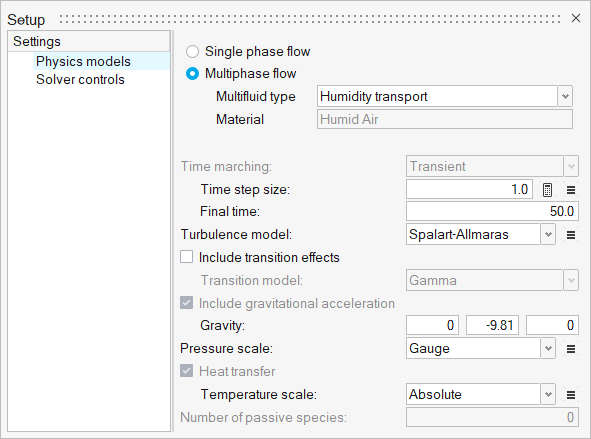Select Multiphase flow radio button

coord(192,73)
